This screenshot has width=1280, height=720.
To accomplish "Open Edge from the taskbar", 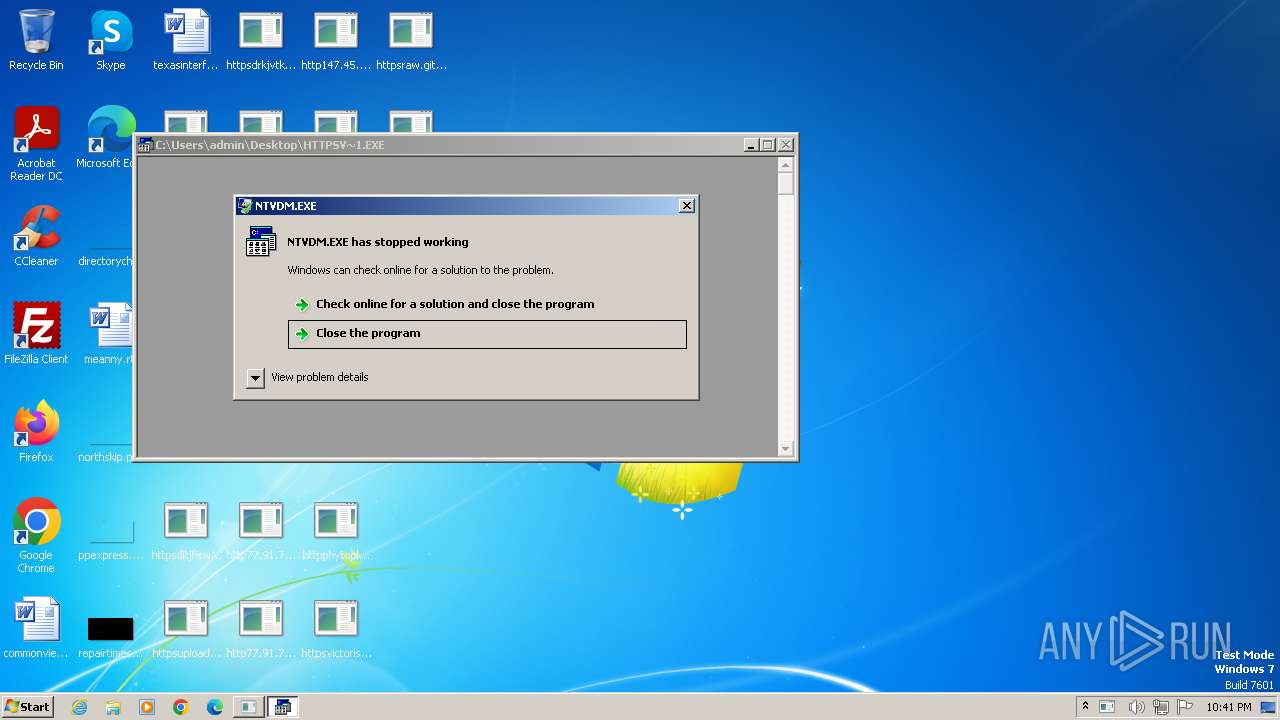I will 215,707.
